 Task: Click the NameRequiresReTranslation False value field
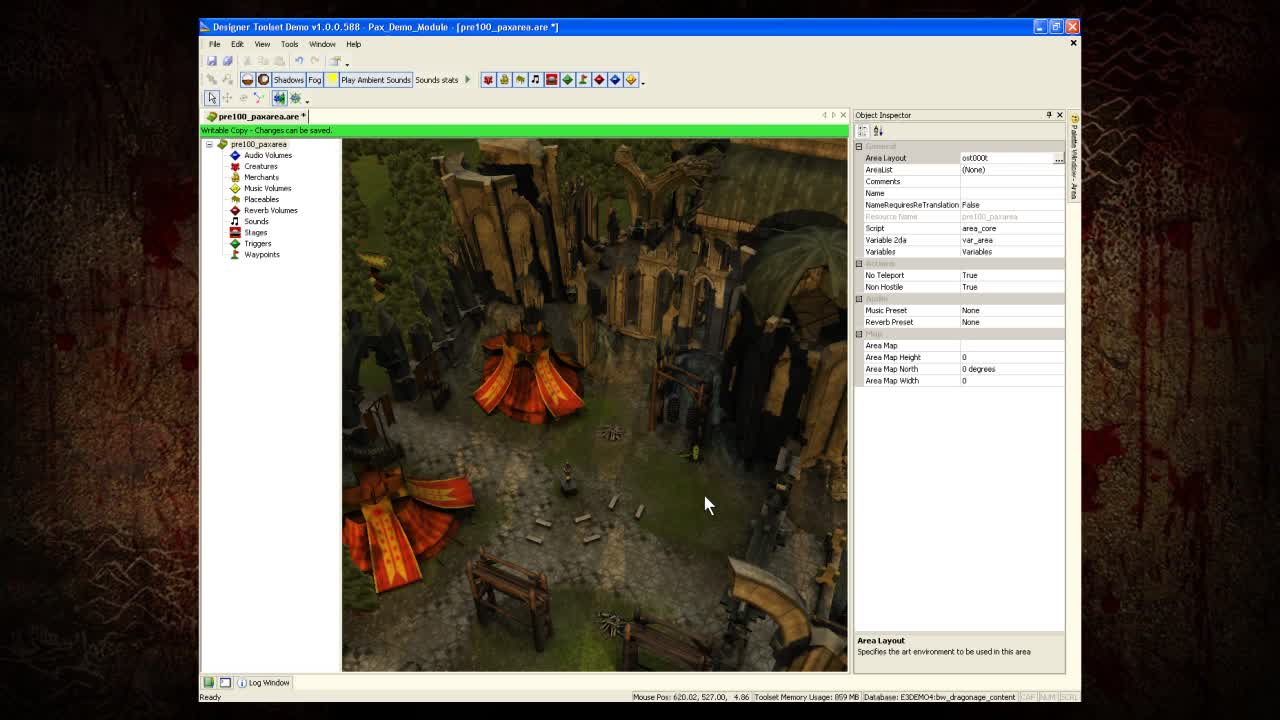coord(1010,205)
